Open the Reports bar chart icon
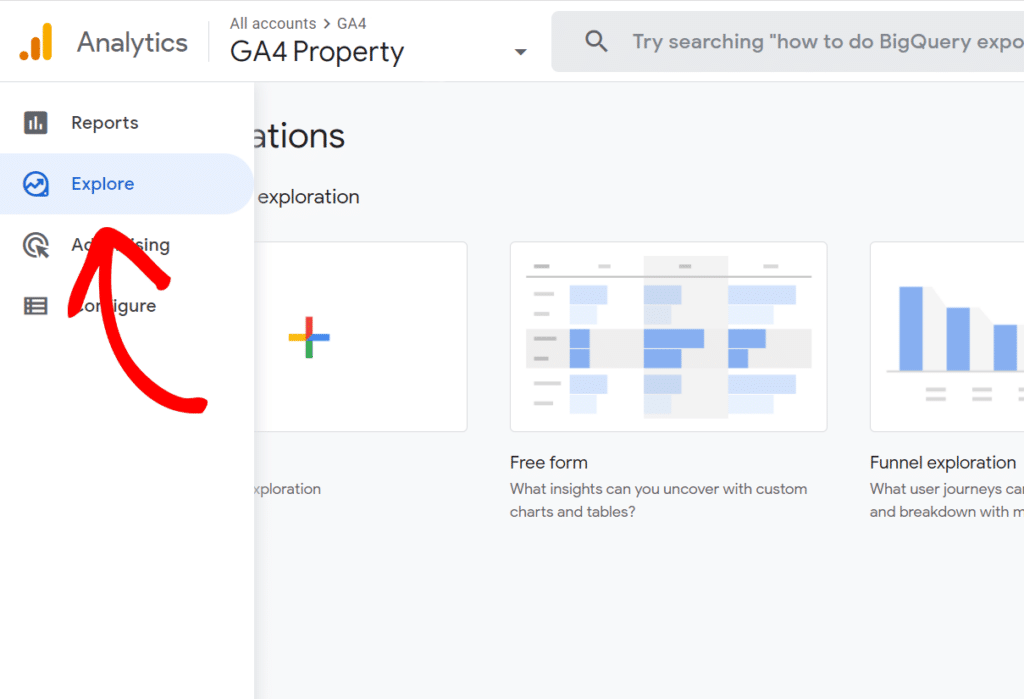The width and height of the screenshot is (1024, 699). (x=36, y=123)
